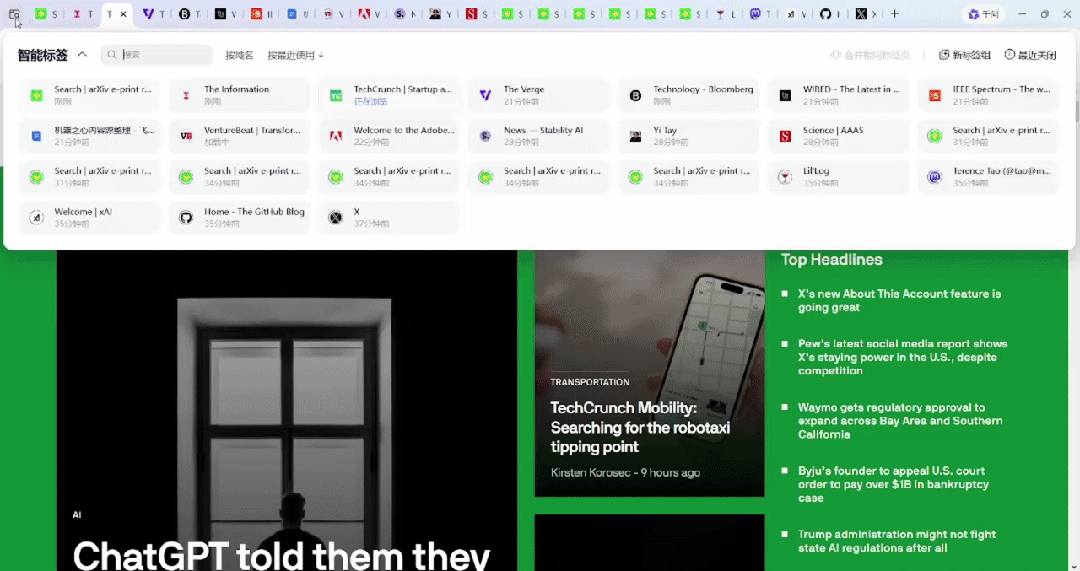
Task: Click the smart tabs panel icon in tab strip
Action: 14,14
